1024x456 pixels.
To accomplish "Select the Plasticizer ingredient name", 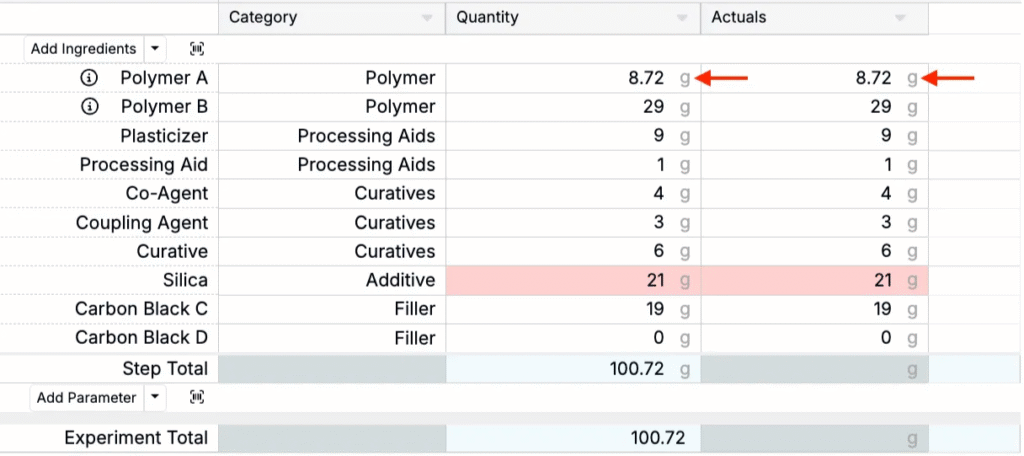I will click(x=164, y=136).
